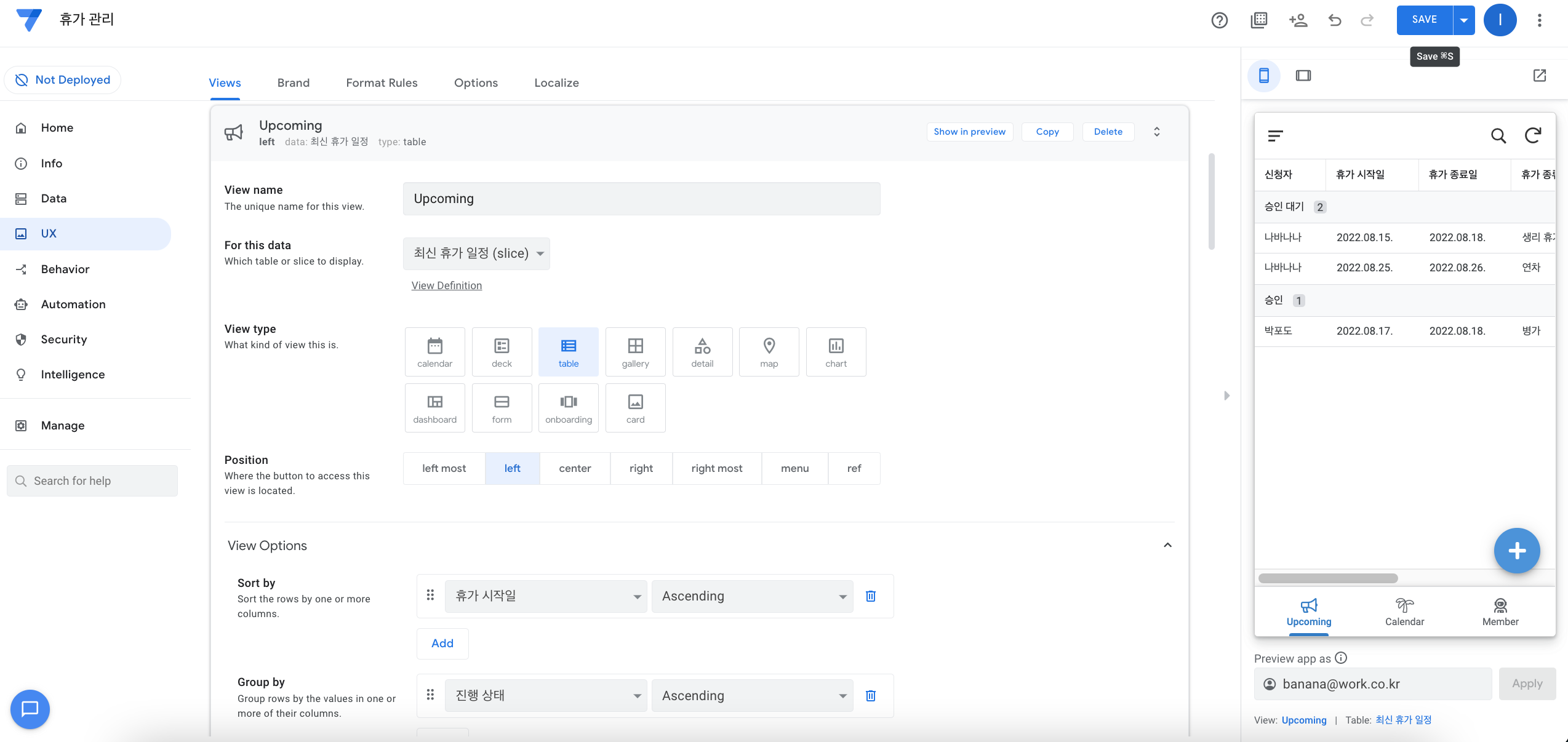Switch preview to tablet mode icon
Viewport: 1568px width, 742px height.
pyautogui.click(x=1303, y=76)
